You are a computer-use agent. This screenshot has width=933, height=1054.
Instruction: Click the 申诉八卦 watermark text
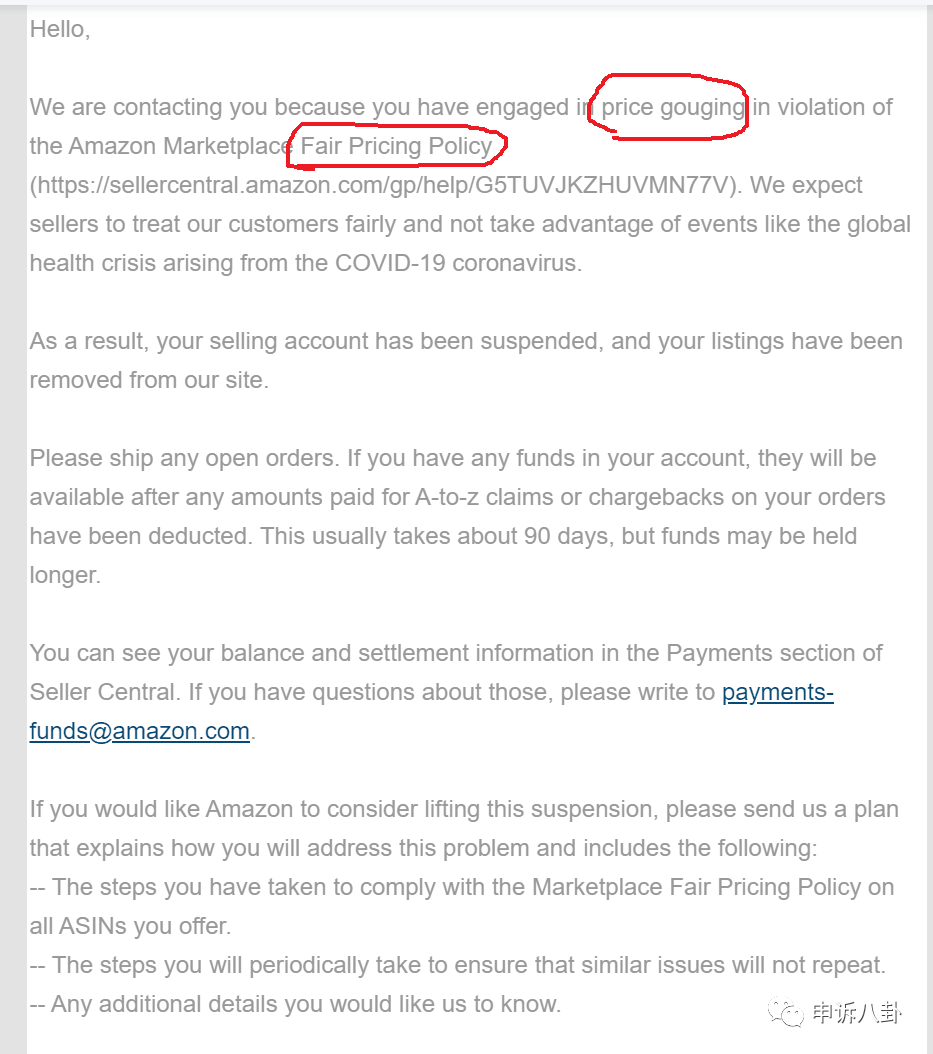tap(856, 1012)
